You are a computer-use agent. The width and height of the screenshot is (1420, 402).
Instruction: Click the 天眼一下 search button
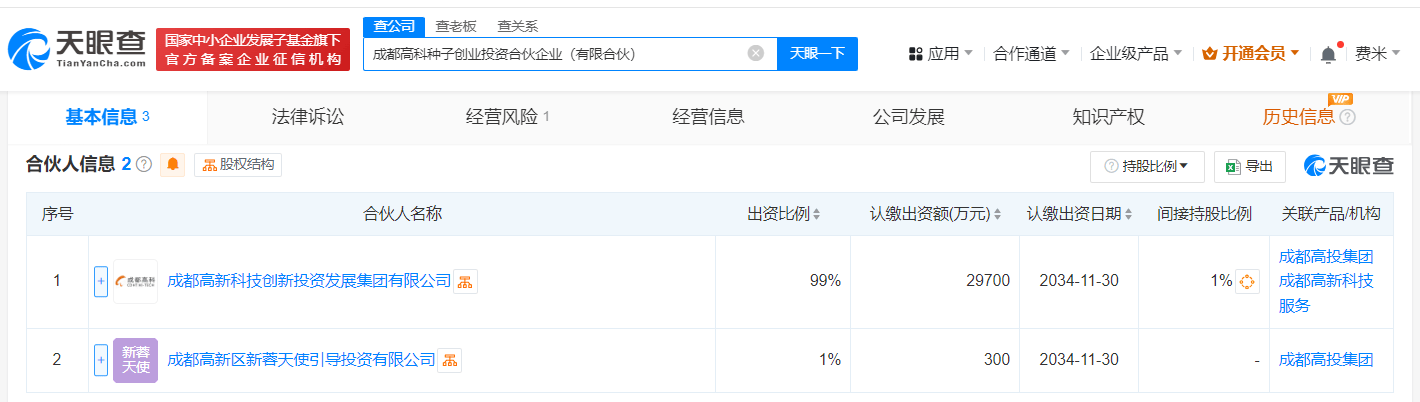tap(817, 53)
